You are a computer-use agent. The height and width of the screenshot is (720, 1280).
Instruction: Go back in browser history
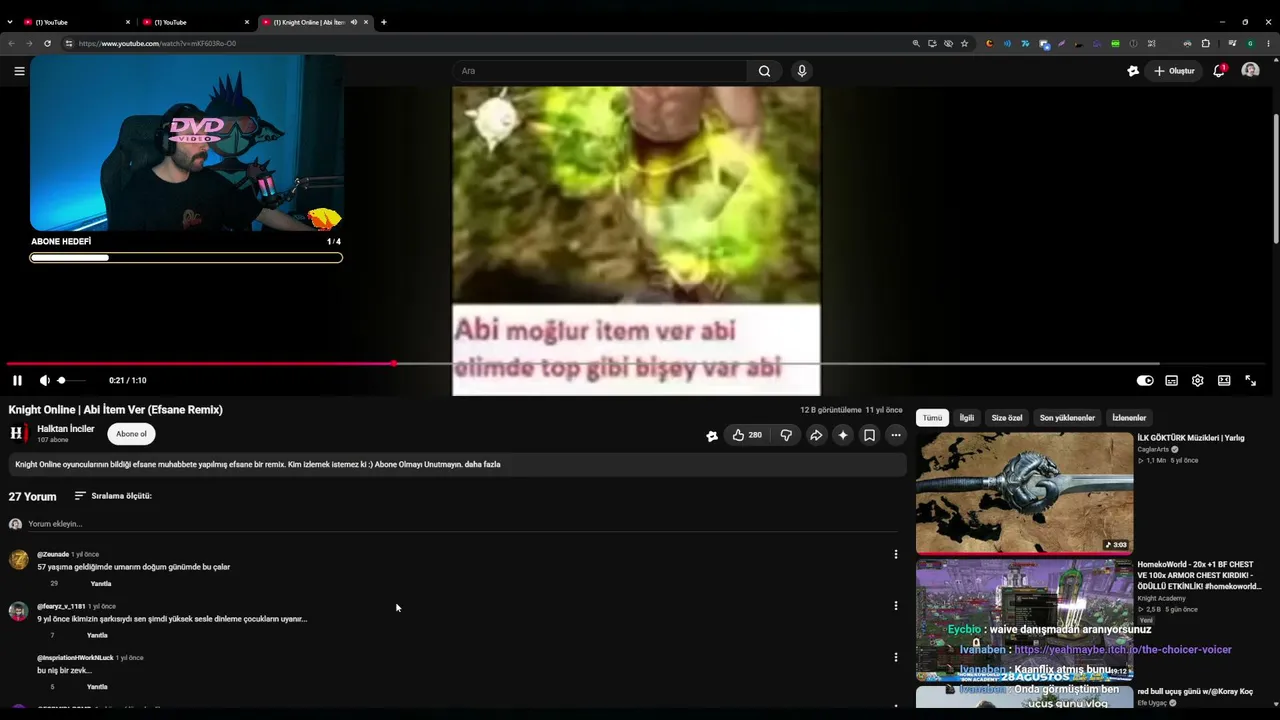point(11,43)
